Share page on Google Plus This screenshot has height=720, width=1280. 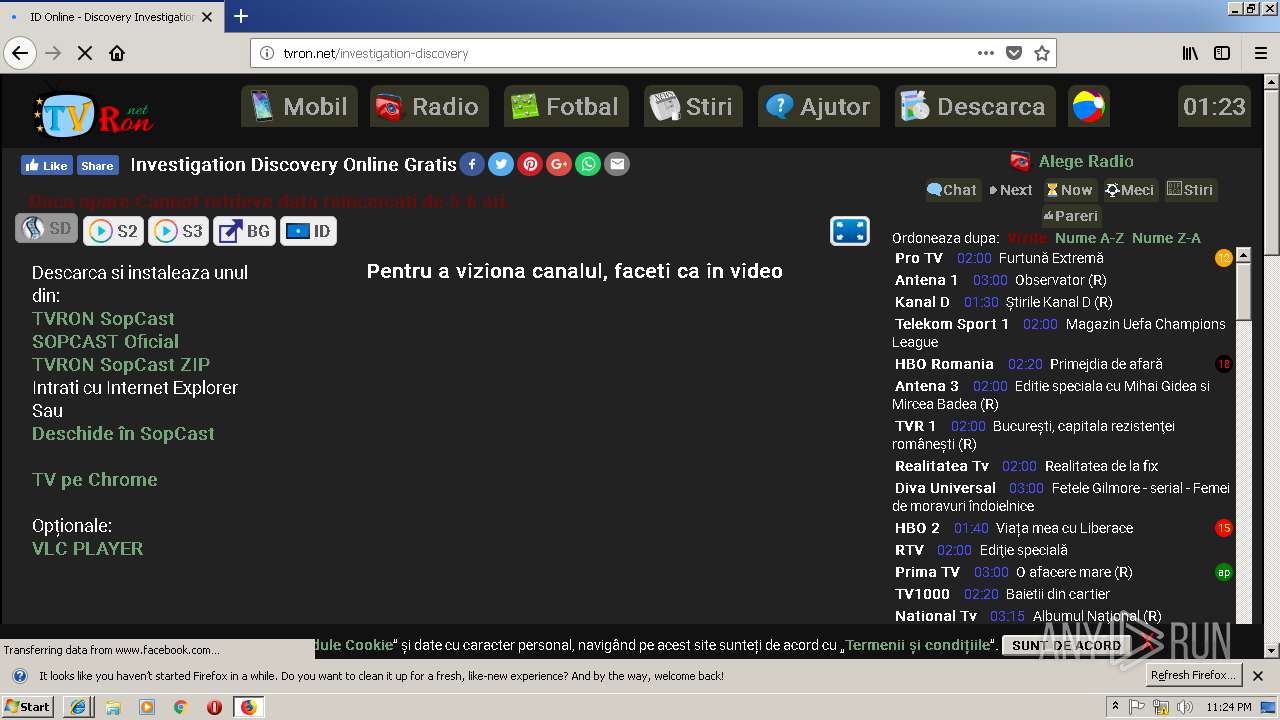pos(559,164)
